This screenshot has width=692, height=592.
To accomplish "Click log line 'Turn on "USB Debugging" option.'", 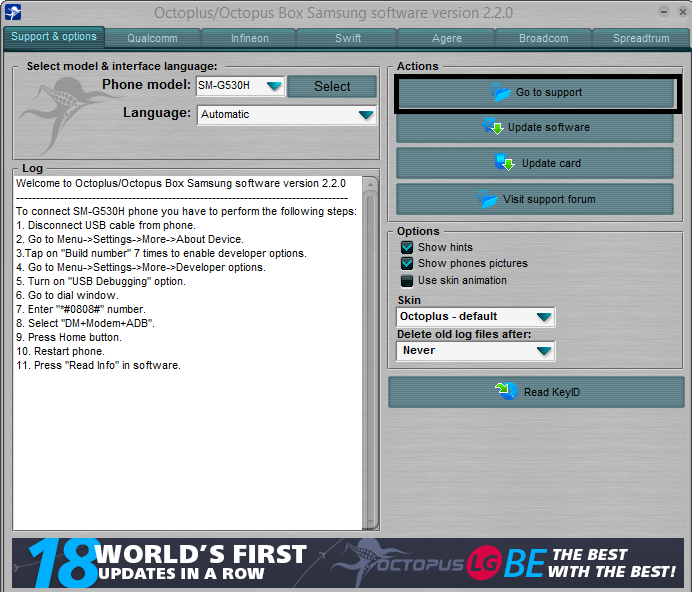I will pyautogui.click(x=101, y=281).
